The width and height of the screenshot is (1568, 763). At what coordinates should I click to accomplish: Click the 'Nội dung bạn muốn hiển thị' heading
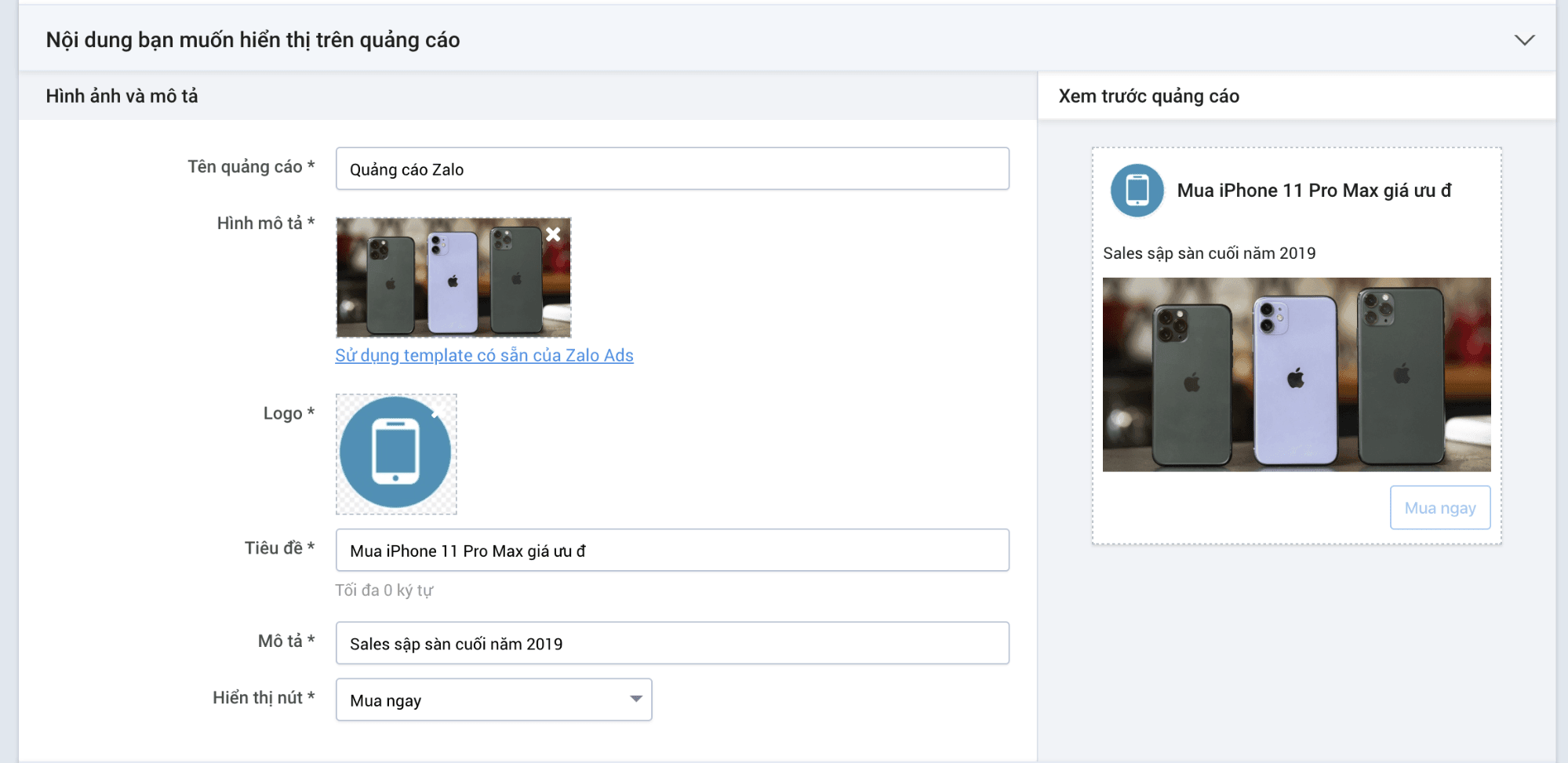click(253, 40)
